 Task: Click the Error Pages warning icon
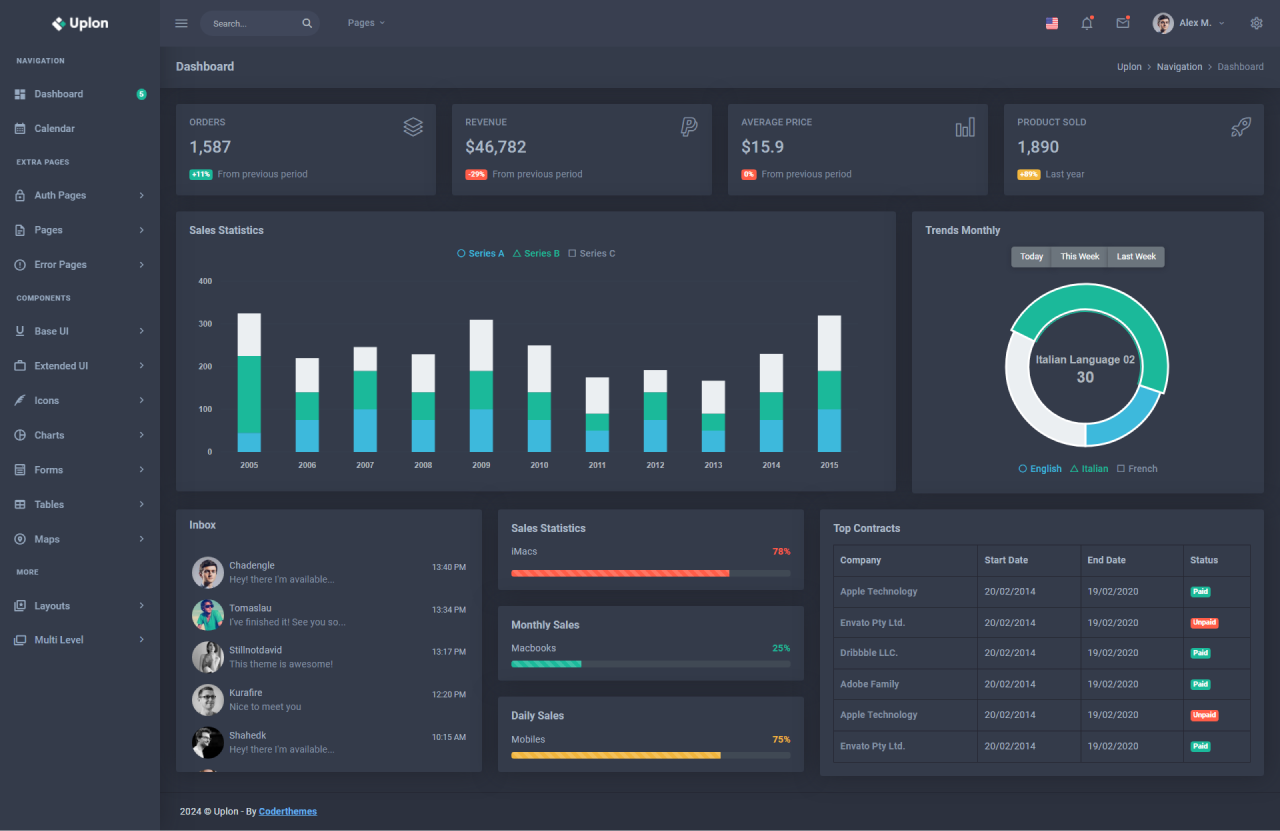20,265
